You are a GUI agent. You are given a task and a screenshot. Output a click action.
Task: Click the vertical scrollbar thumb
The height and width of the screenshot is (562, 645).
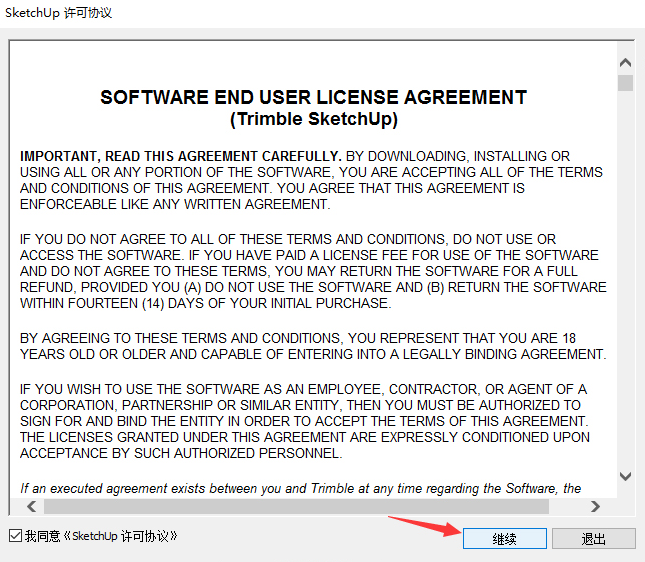pos(625,82)
